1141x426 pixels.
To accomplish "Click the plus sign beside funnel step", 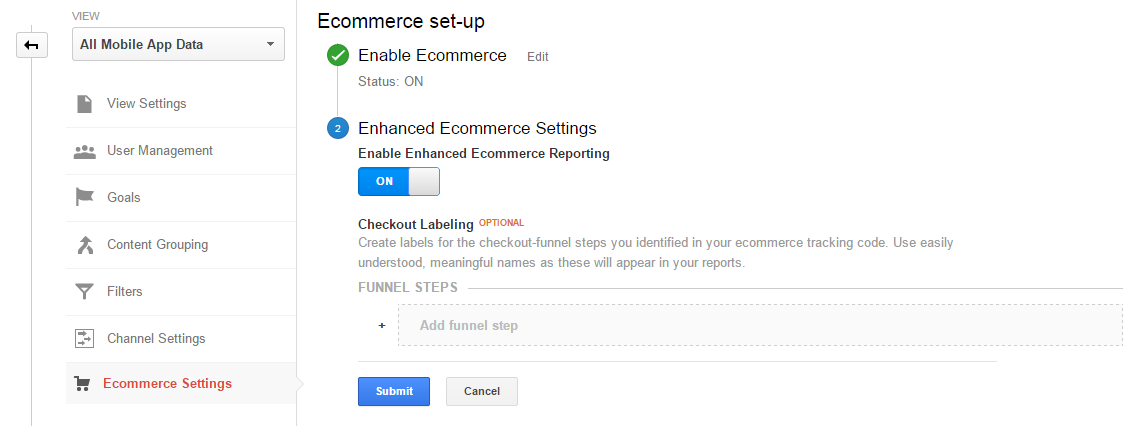I will pos(381,325).
